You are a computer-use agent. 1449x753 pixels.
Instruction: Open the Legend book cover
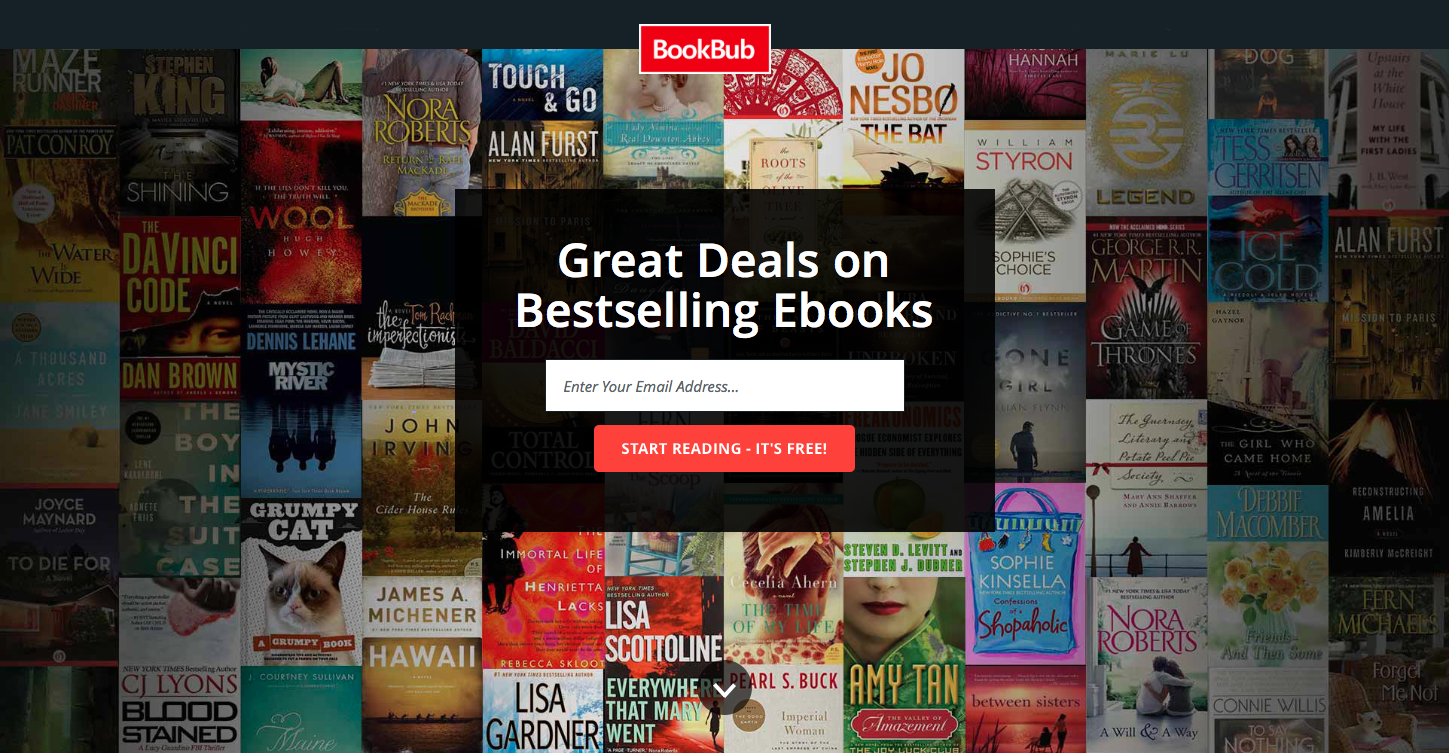1146,132
